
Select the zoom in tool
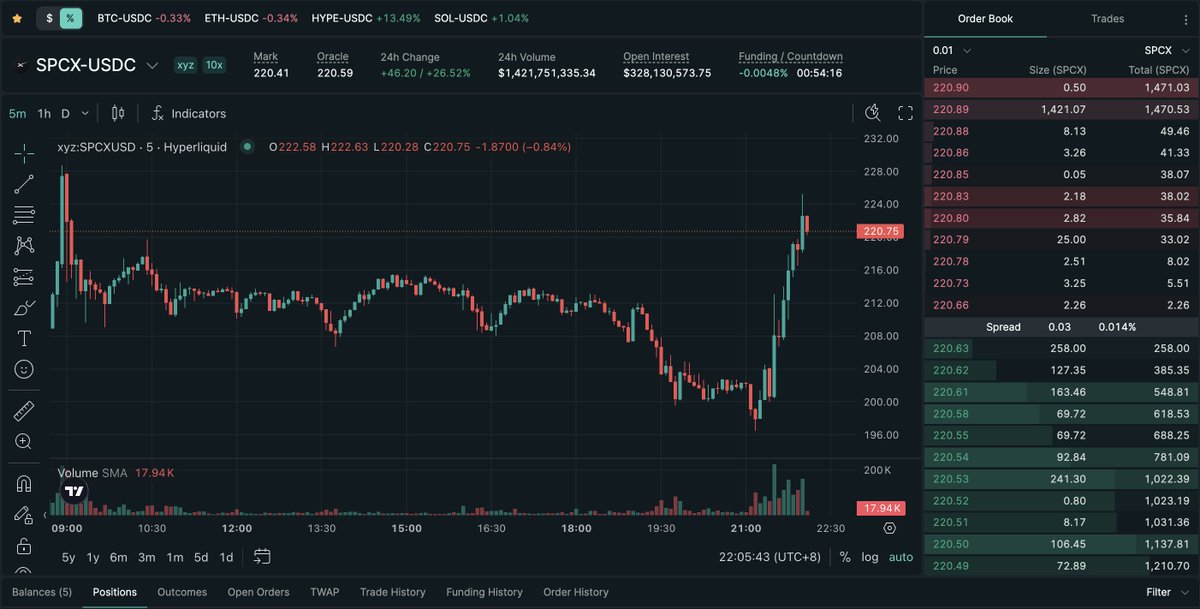(24, 442)
